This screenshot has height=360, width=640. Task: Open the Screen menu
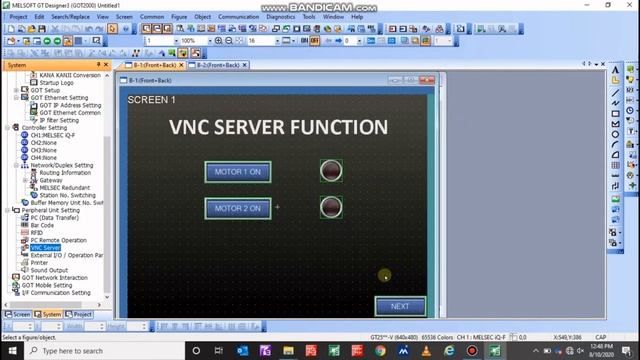124,17
